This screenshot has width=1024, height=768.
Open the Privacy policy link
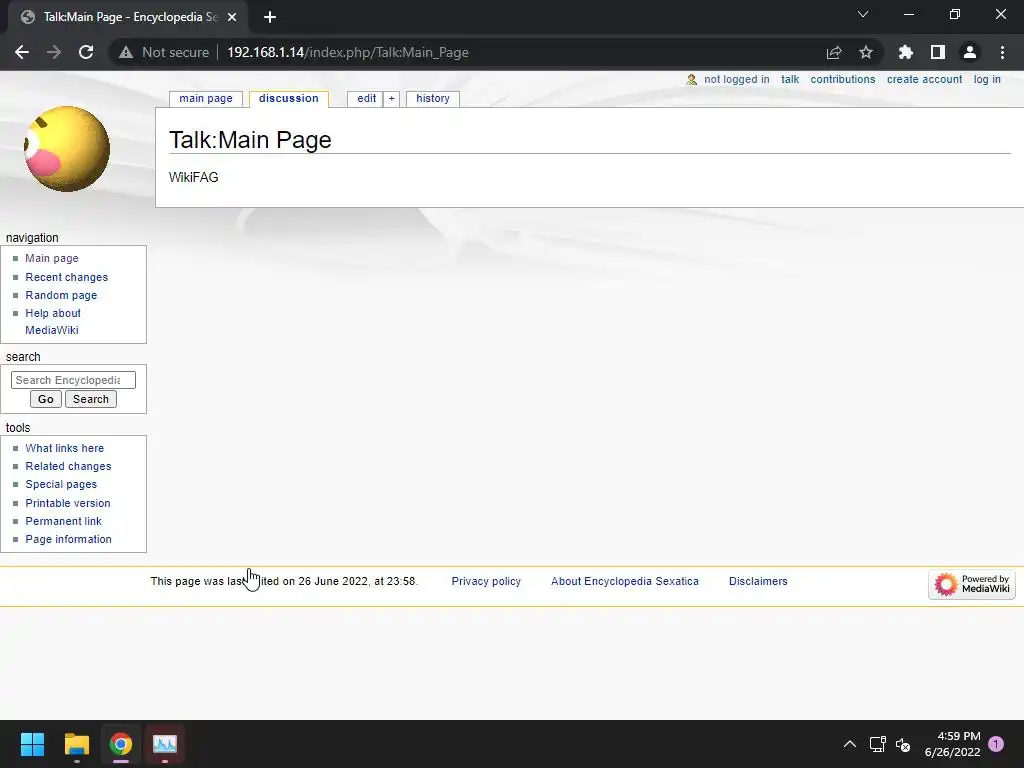coord(486,581)
